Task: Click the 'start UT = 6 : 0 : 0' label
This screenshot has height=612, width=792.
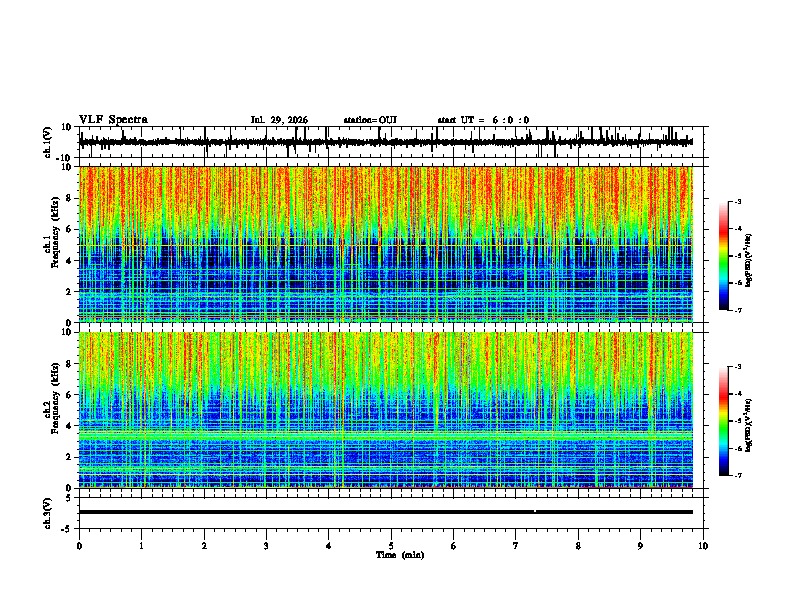Action: (x=483, y=120)
